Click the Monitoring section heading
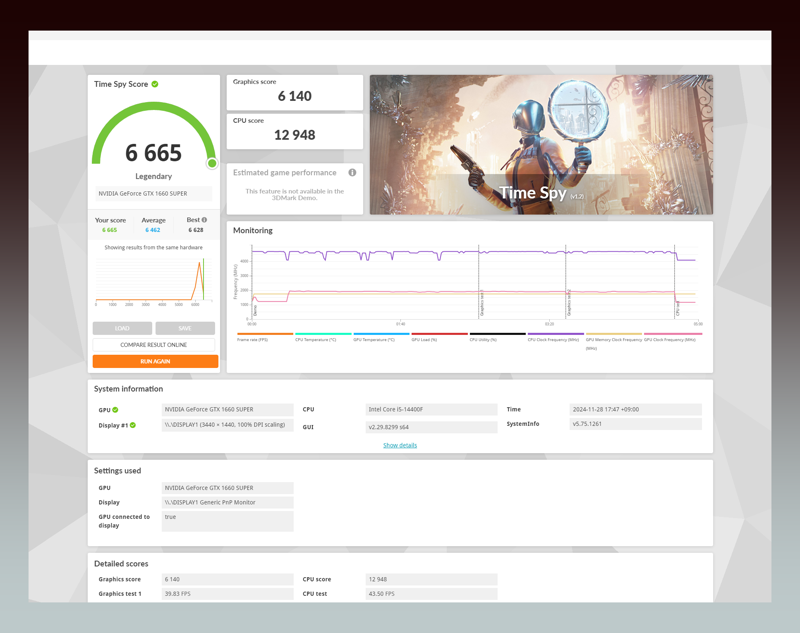The image size is (800, 633). point(253,231)
